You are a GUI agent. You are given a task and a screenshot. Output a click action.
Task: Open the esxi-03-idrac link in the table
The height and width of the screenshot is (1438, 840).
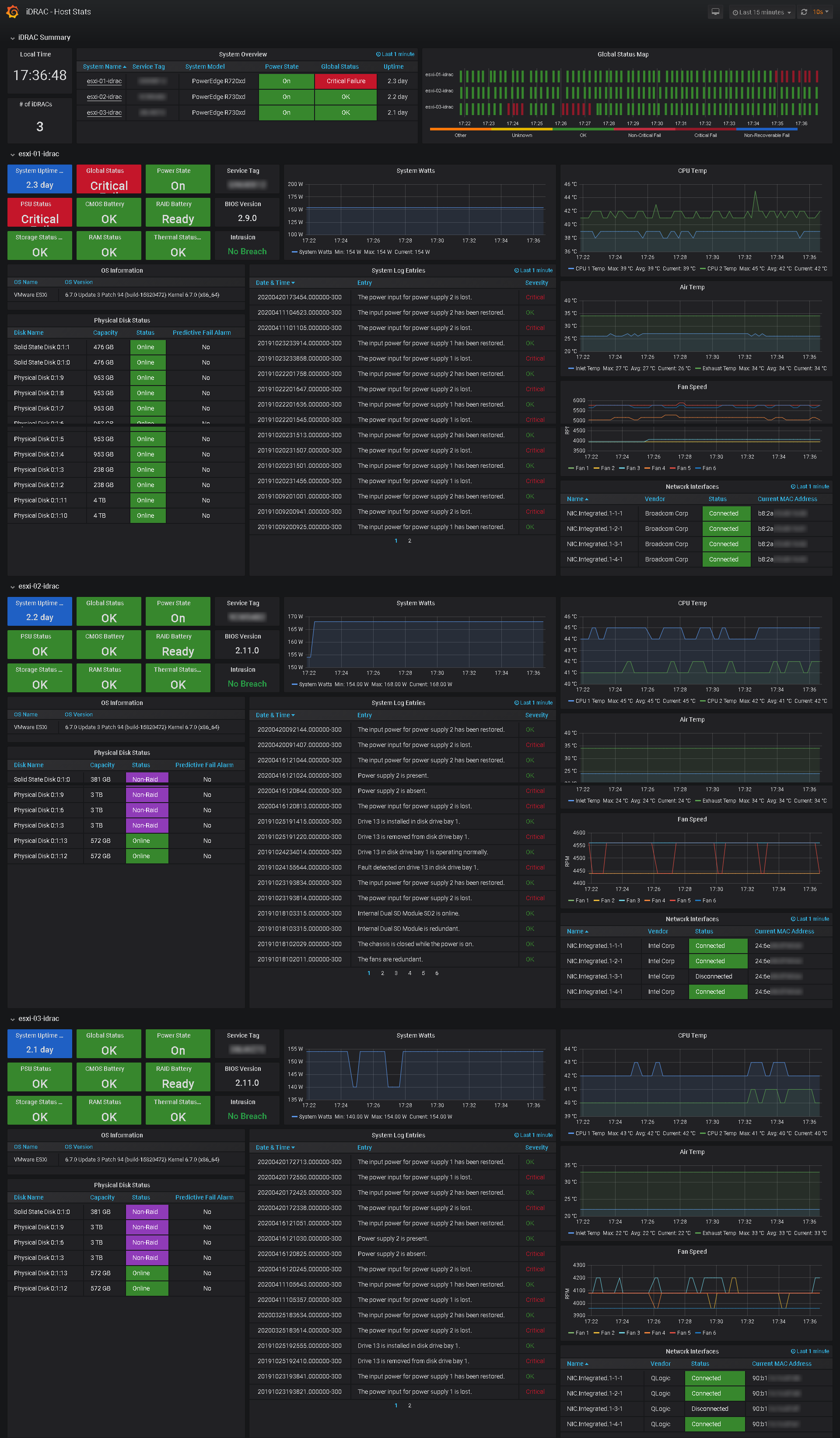(x=104, y=112)
